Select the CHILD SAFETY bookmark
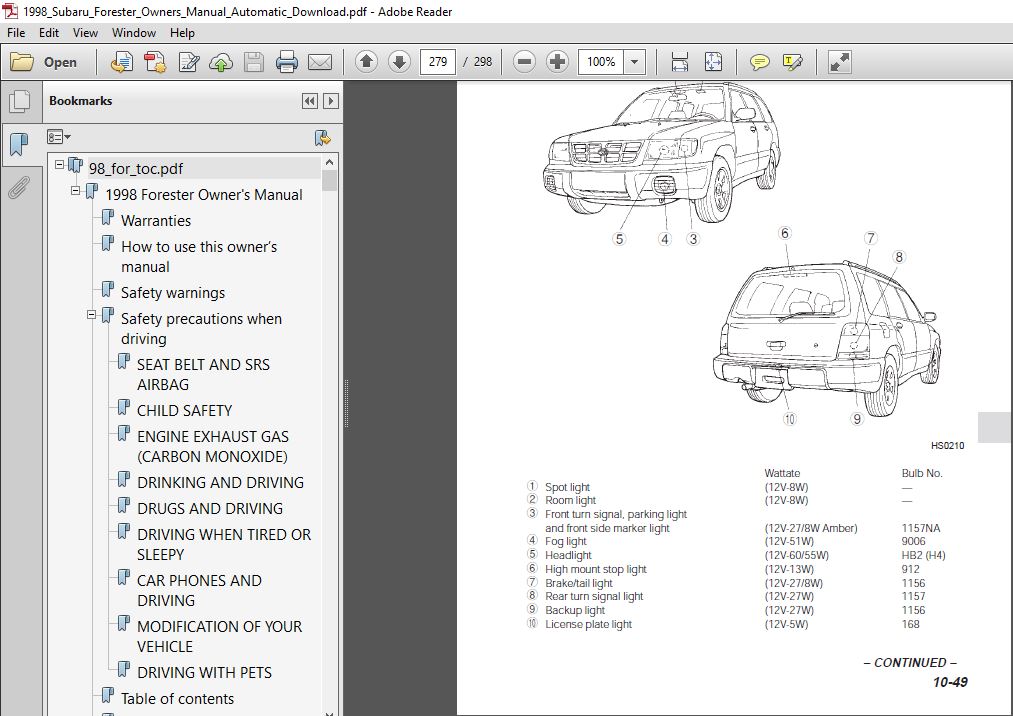The image size is (1013, 716). pyautogui.click(x=184, y=410)
